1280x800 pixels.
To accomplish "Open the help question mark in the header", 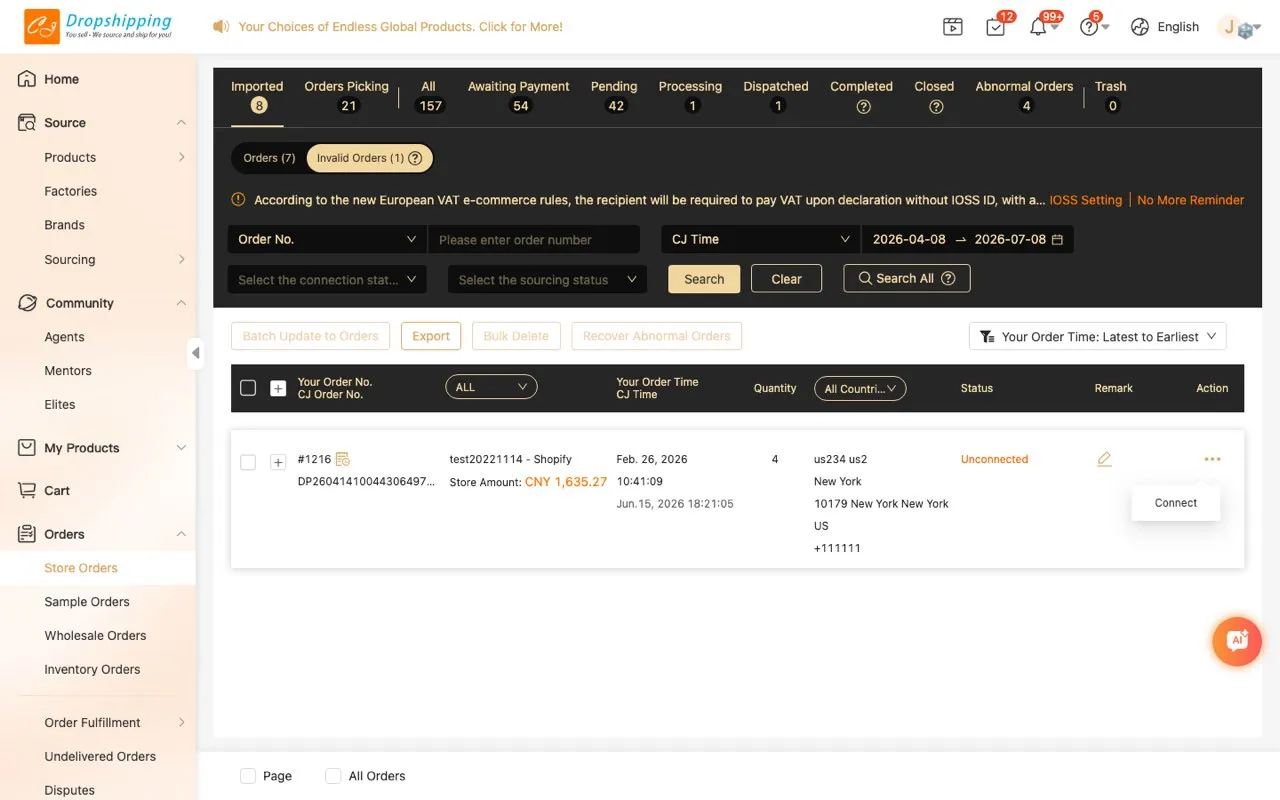I will (x=1089, y=28).
